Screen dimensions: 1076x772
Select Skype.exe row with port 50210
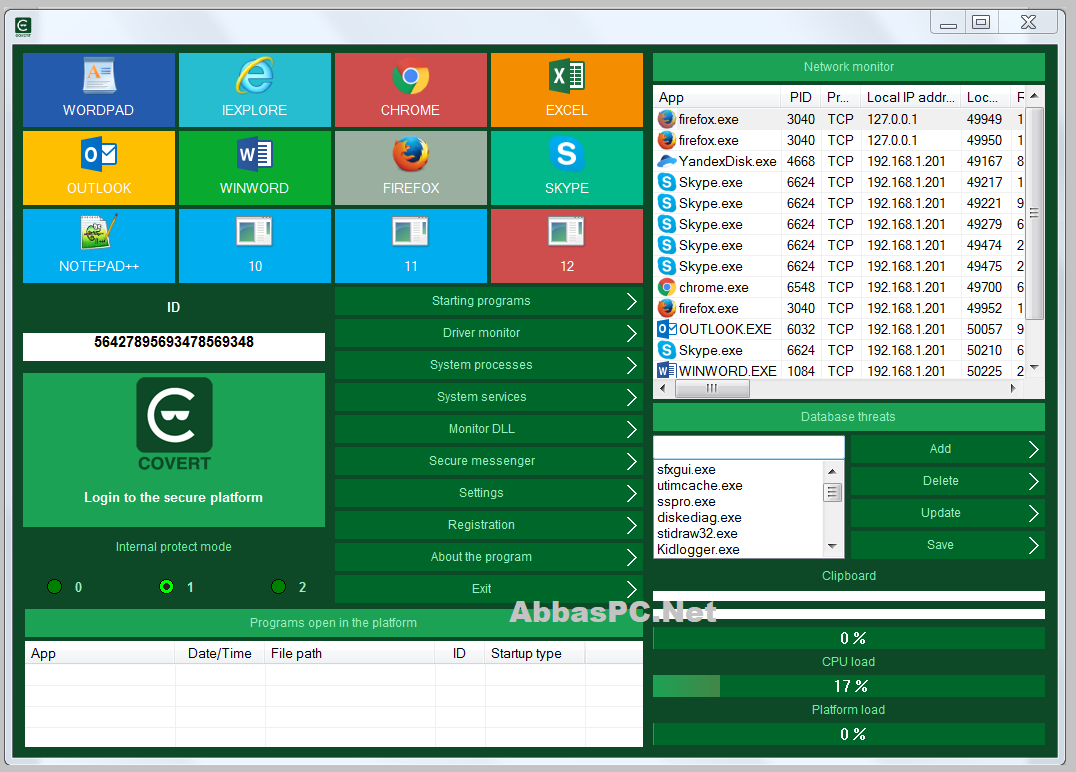click(x=841, y=351)
